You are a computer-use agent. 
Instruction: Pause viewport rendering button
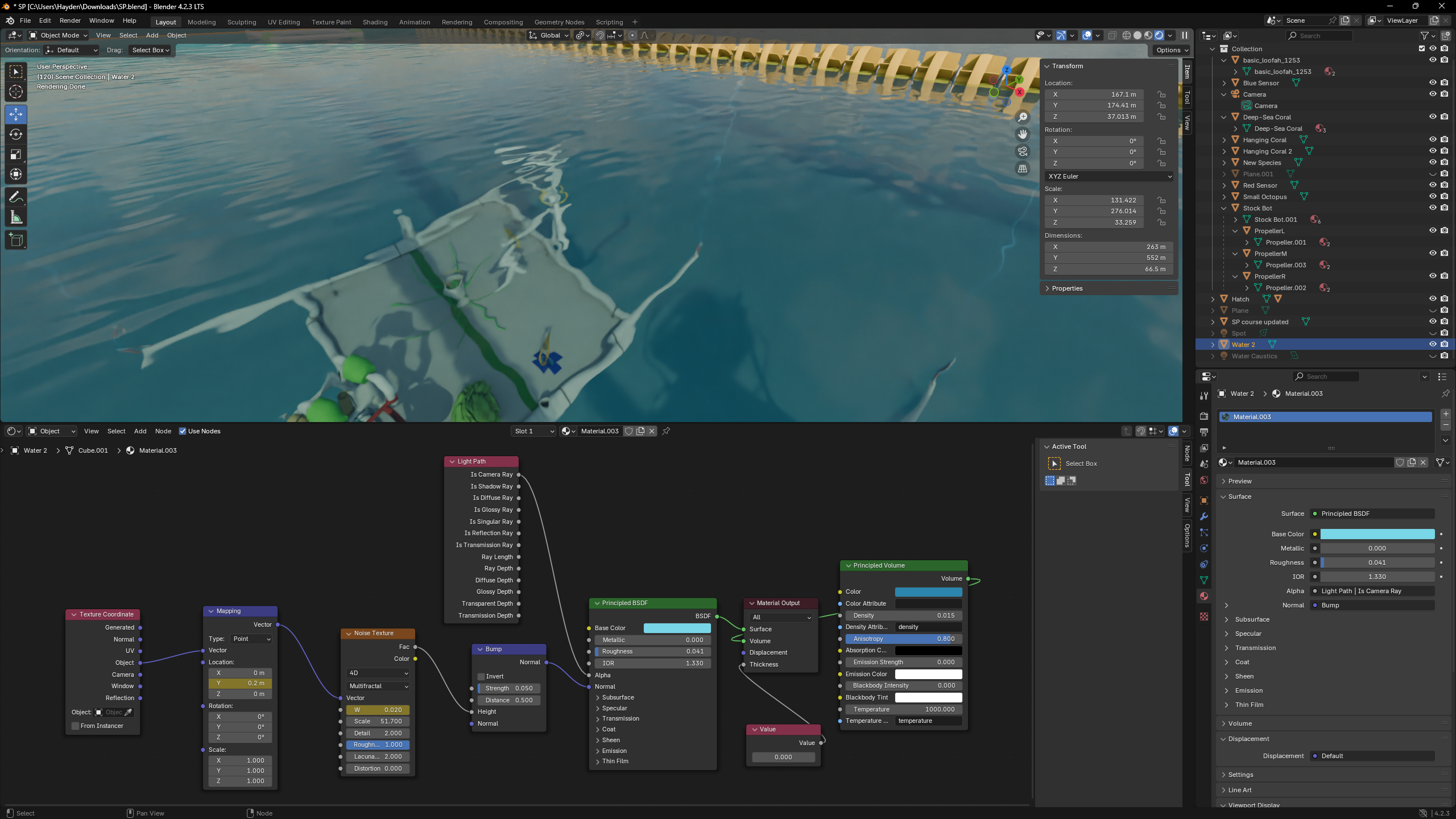tap(1185, 35)
